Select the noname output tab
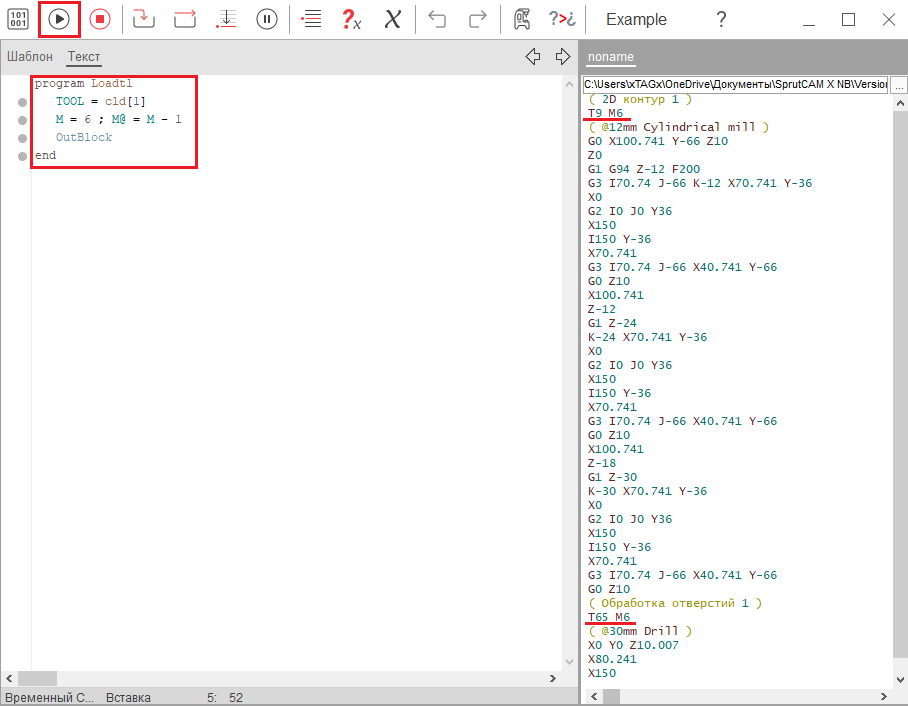This screenshot has height=706, width=908. [x=610, y=57]
